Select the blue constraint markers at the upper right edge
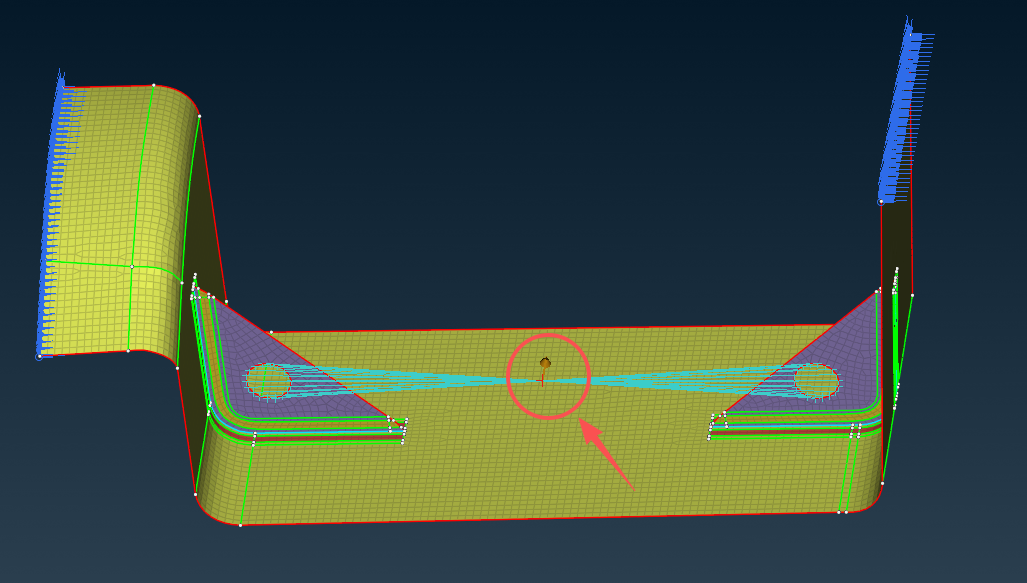Screen dimensions: 1027x583 point(906,112)
